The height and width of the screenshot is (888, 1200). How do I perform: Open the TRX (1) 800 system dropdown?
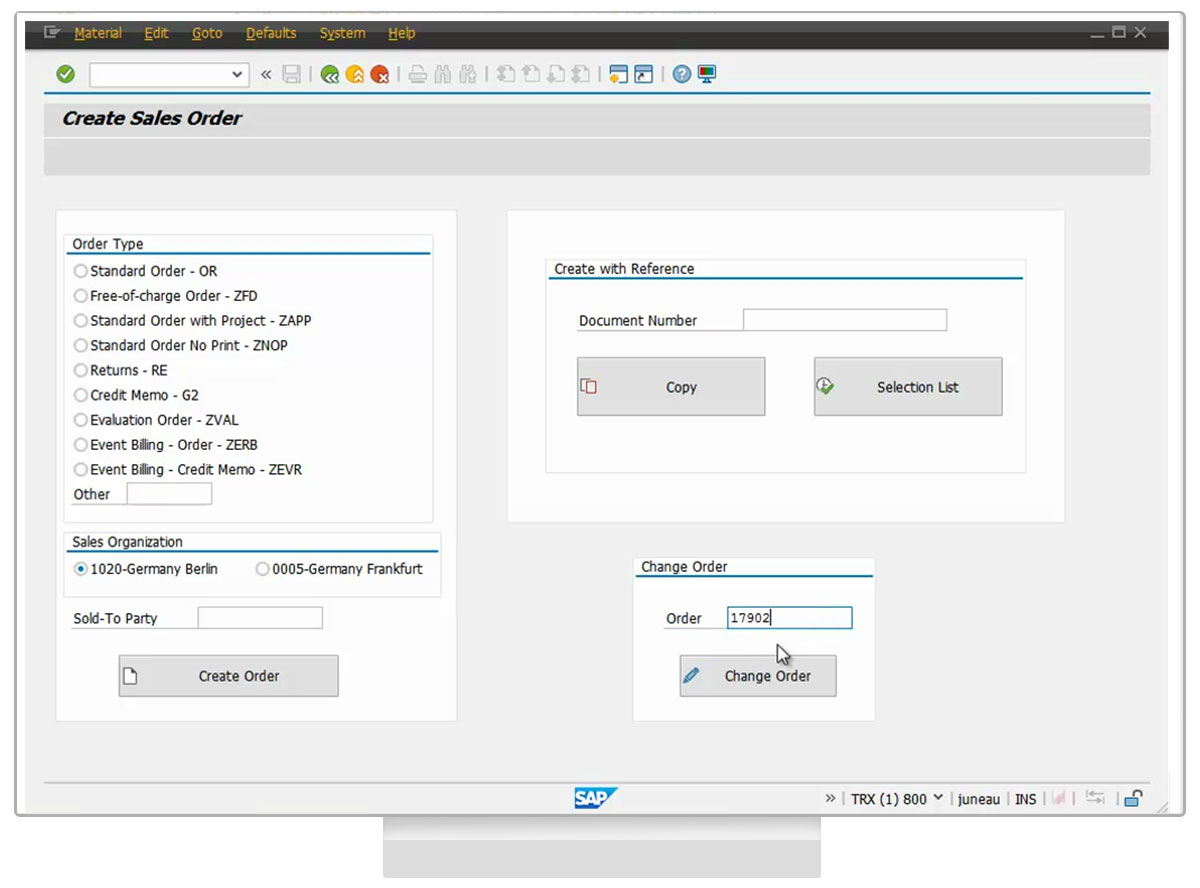[x=937, y=798]
